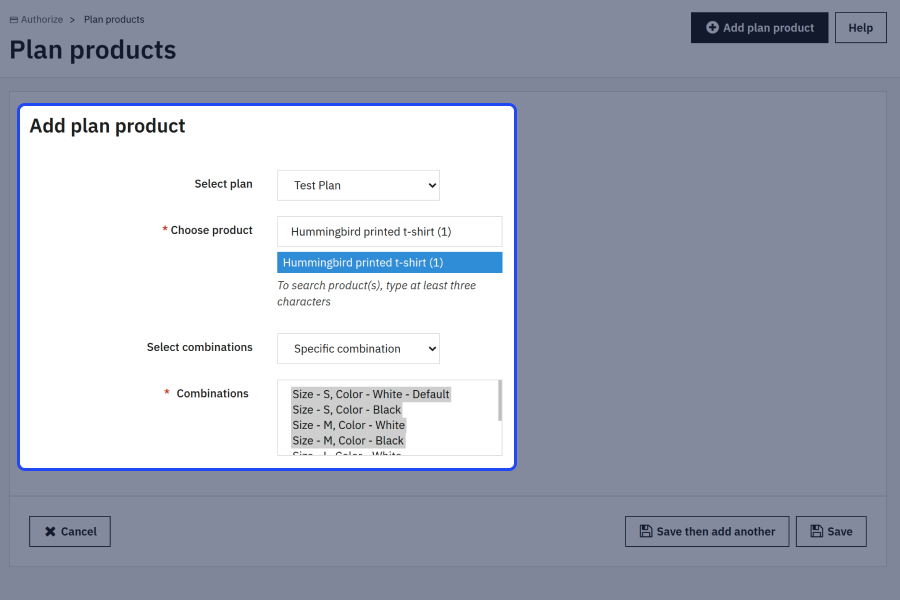The height and width of the screenshot is (600, 900).
Task: Open the Select combinations dropdown
Action: pyautogui.click(x=358, y=349)
